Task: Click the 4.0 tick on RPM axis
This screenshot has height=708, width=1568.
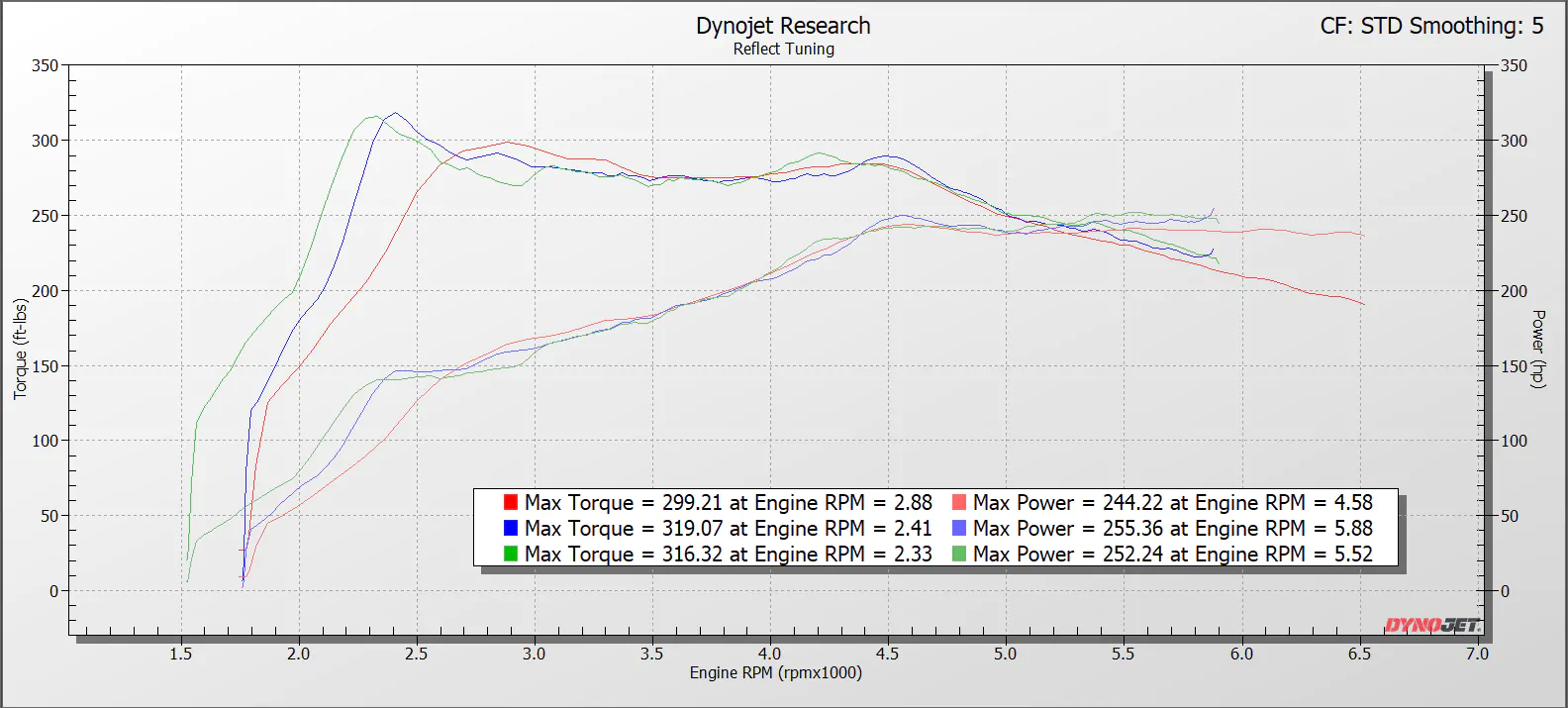Action: (770, 654)
